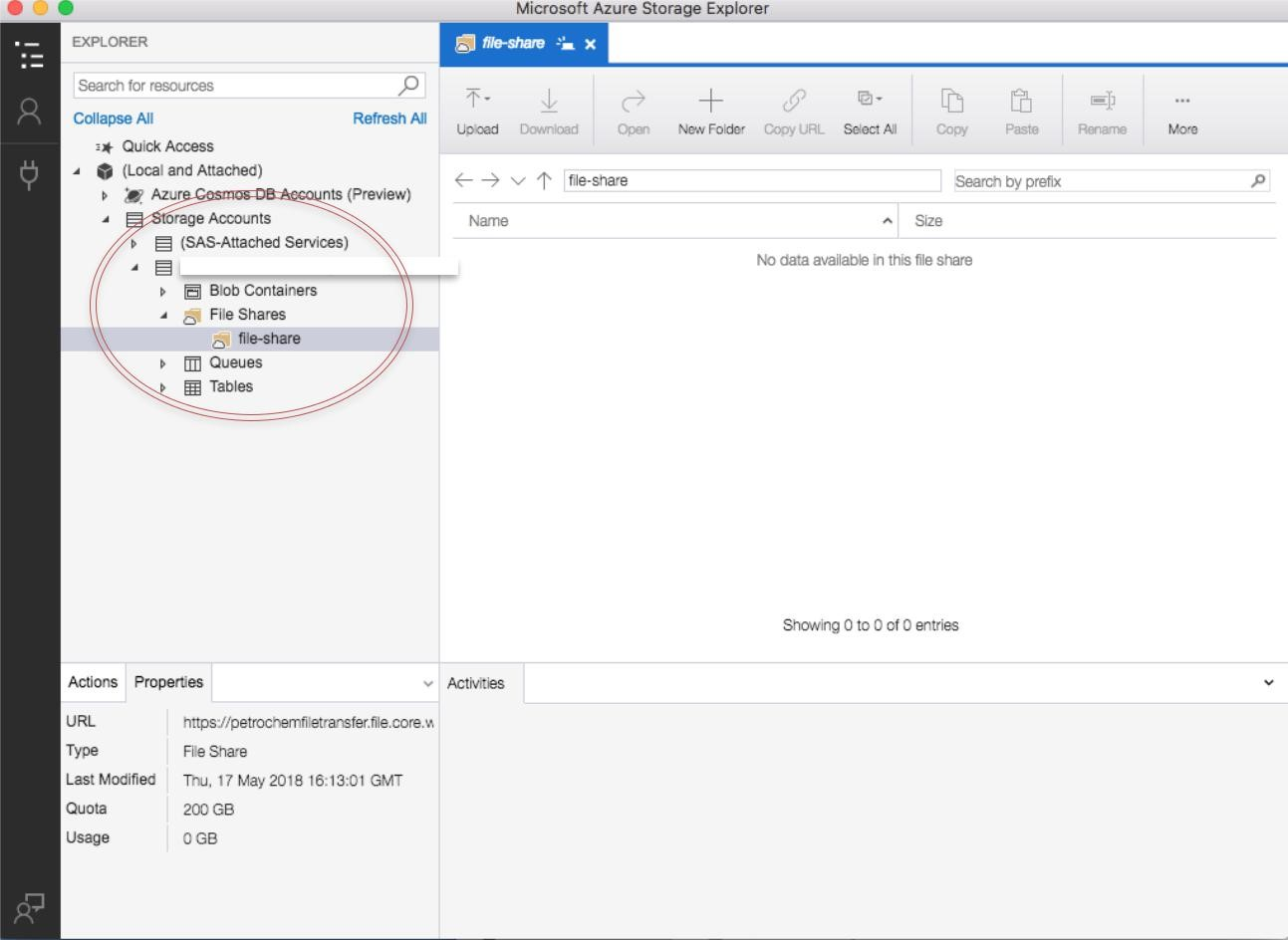Click the Activities panel label
Image resolution: width=1288 pixels, height=940 pixels.
475,683
